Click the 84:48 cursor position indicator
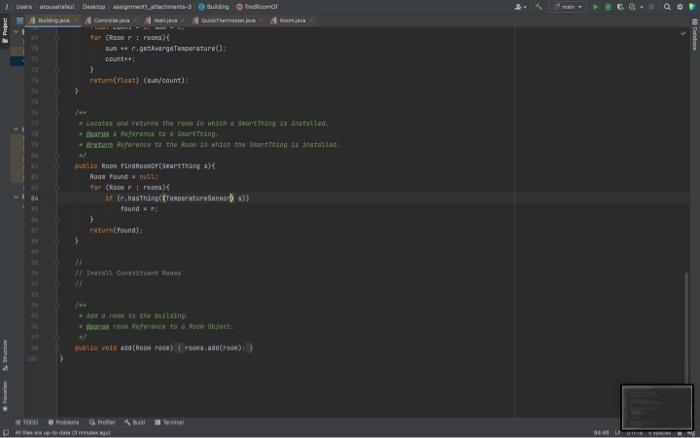700x438 pixels. (601, 433)
